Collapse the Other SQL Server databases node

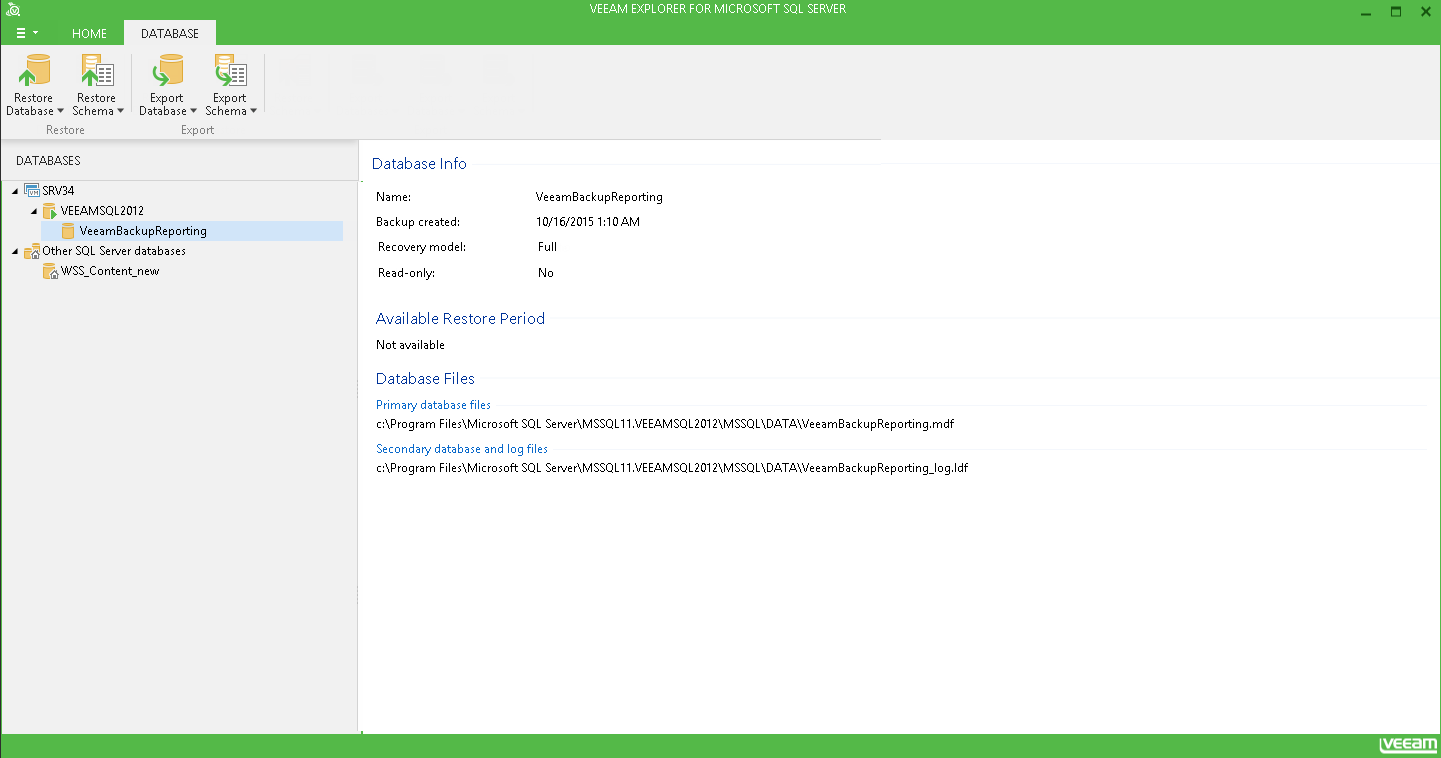[x=15, y=251]
